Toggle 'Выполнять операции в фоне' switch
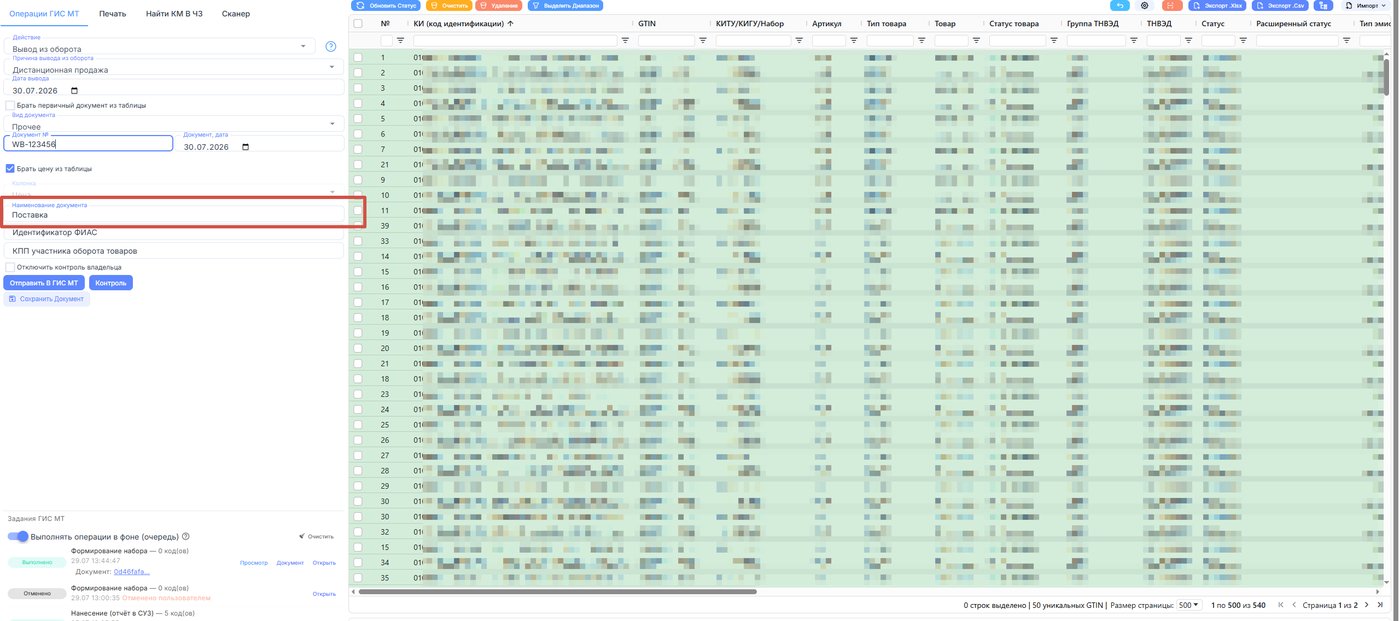 click(18, 537)
